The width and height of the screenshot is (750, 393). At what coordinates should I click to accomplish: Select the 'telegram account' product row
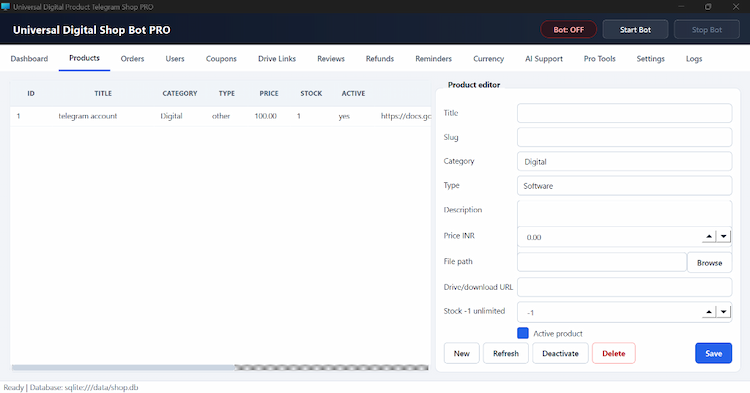point(221,116)
